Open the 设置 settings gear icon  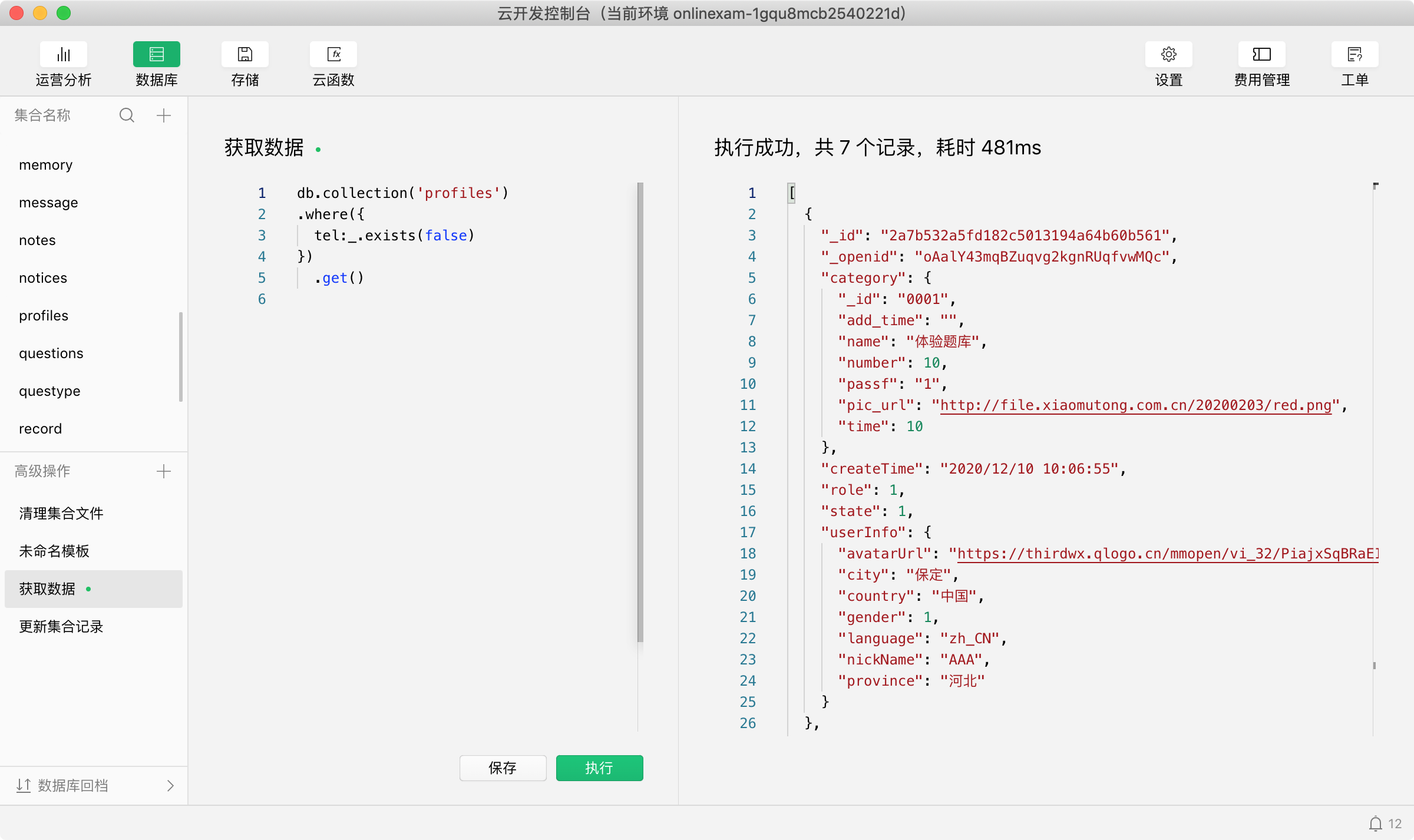click(1168, 55)
